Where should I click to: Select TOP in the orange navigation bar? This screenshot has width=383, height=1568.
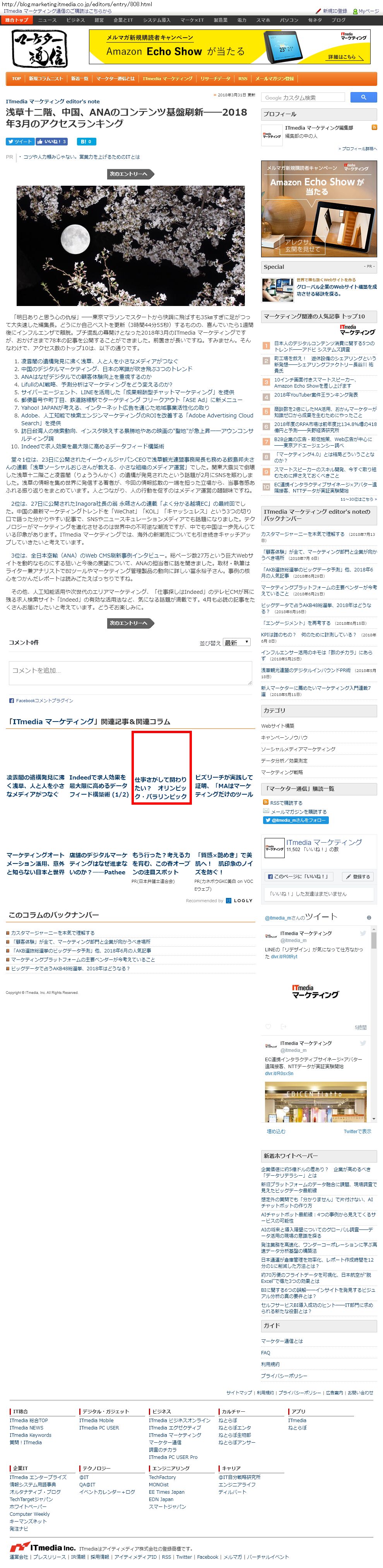pyautogui.click(x=16, y=79)
